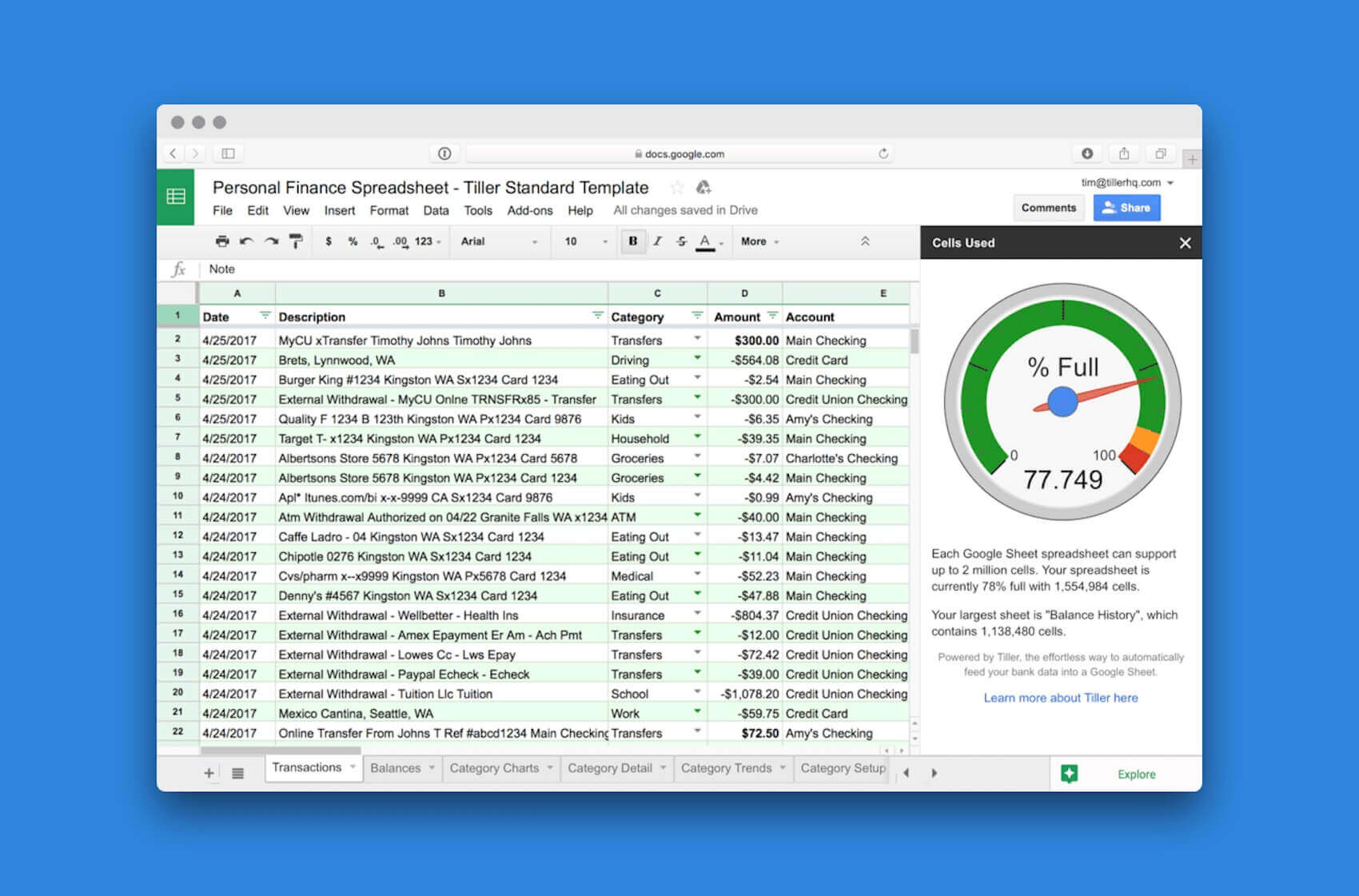1359x896 pixels.
Task: Open the font size 10 dropdown
Action: (586, 241)
